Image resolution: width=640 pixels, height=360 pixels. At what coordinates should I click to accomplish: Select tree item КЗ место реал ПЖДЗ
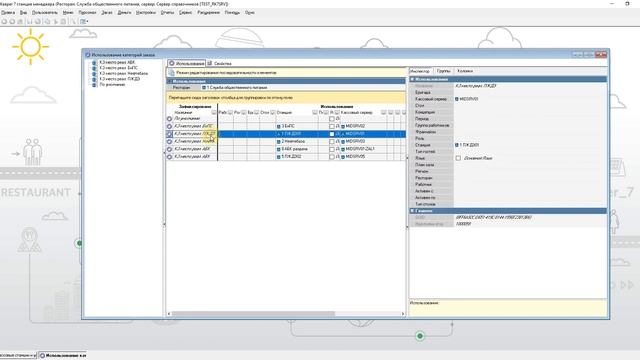[120, 79]
